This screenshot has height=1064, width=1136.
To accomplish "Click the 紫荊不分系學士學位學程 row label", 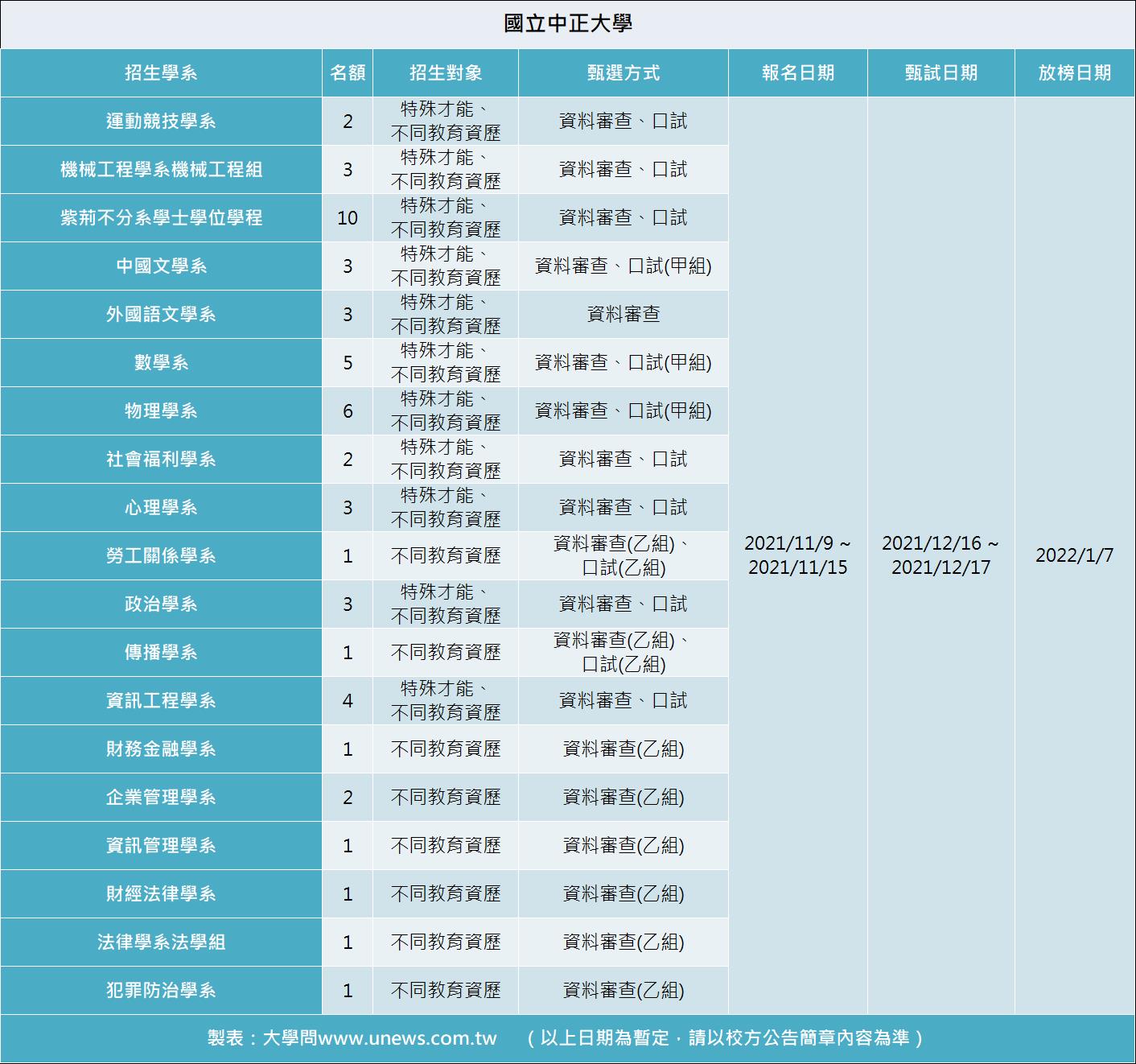I will click(x=161, y=218).
